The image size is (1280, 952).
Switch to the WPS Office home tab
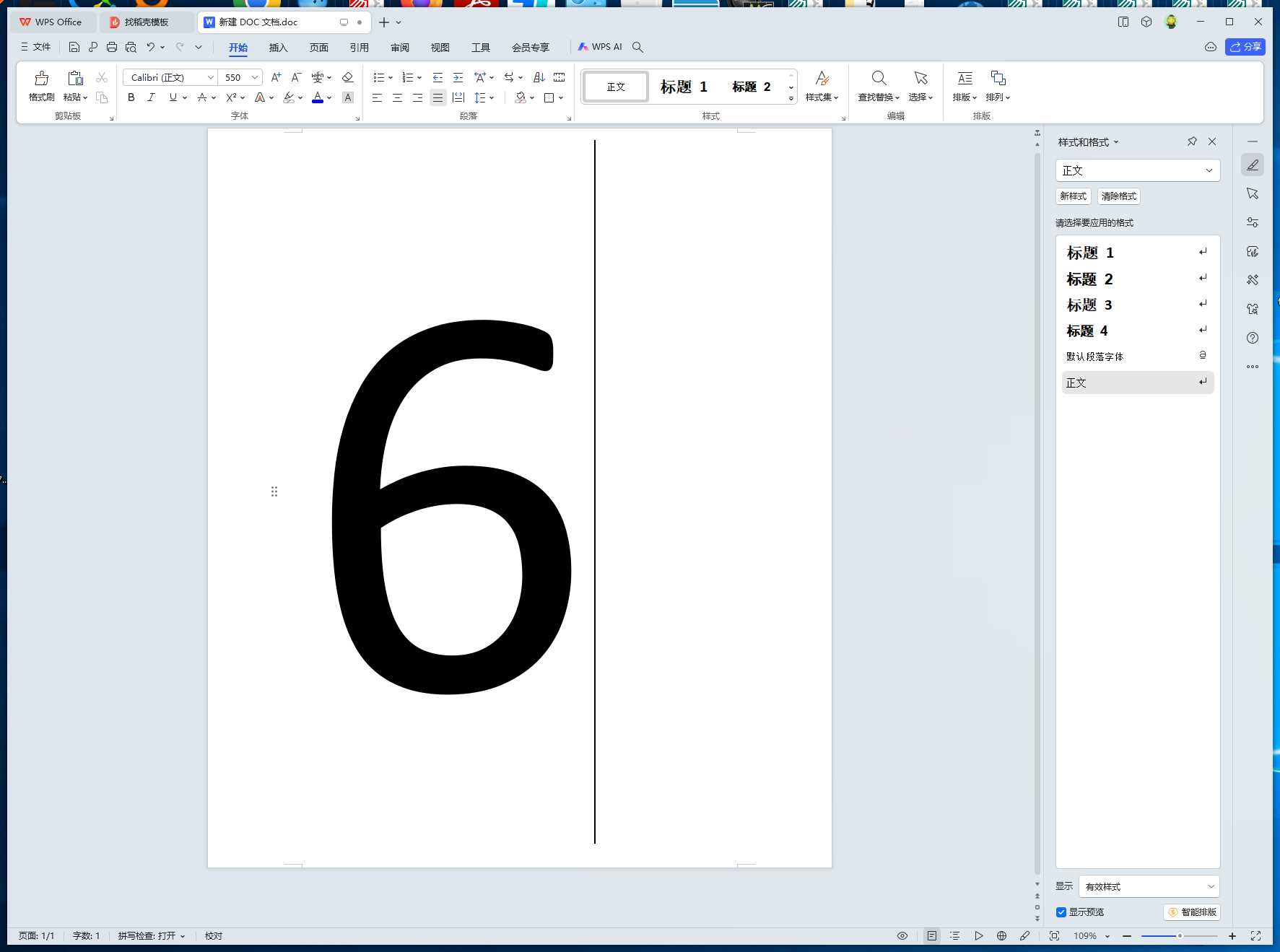click(x=52, y=22)
